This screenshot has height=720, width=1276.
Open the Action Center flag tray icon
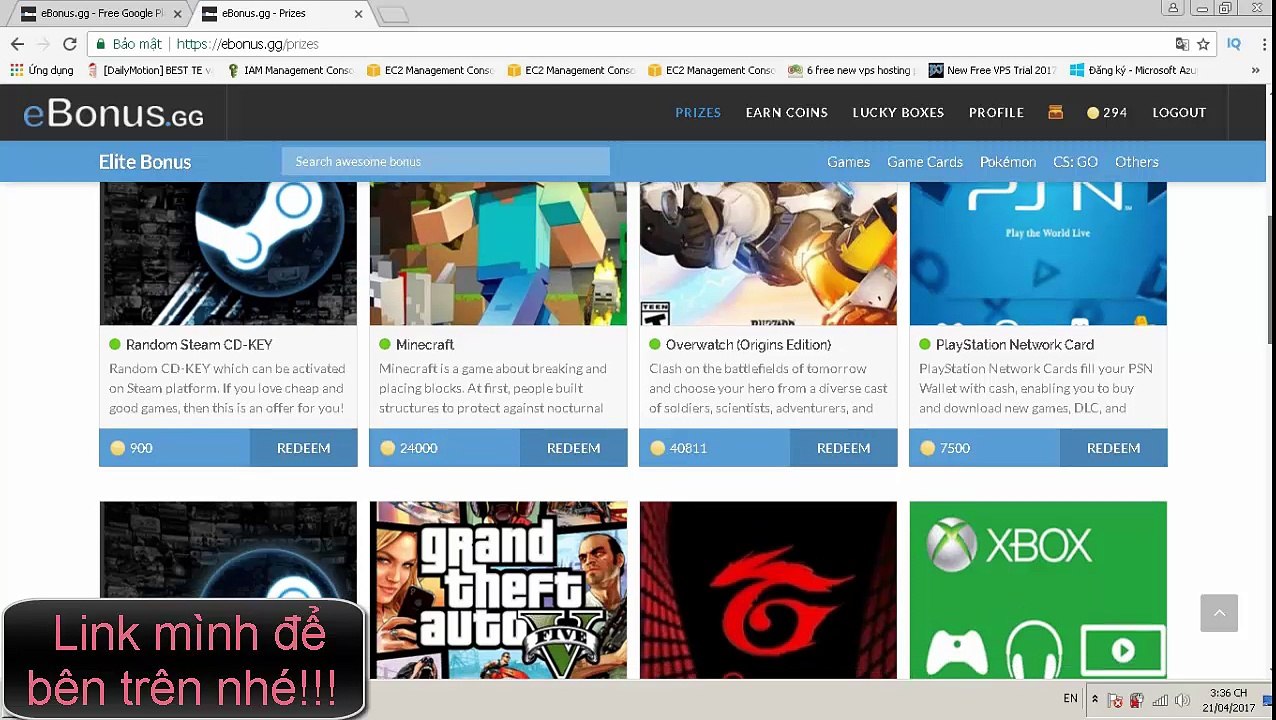pyautogui.click(x=1115, y=700)
